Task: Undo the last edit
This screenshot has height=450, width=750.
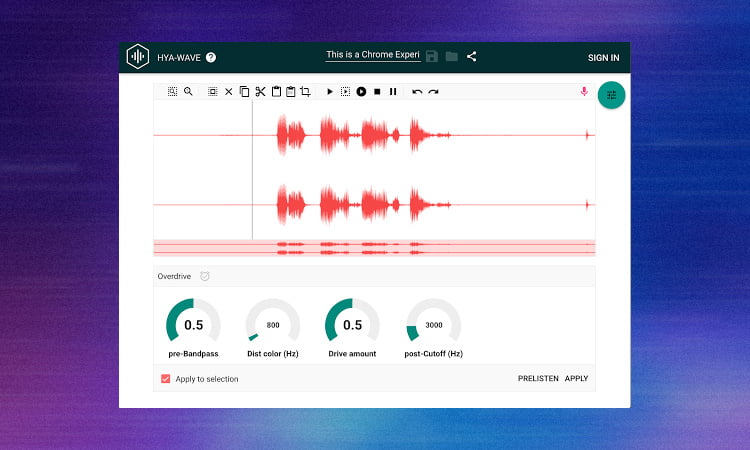Action: [417, 91]
